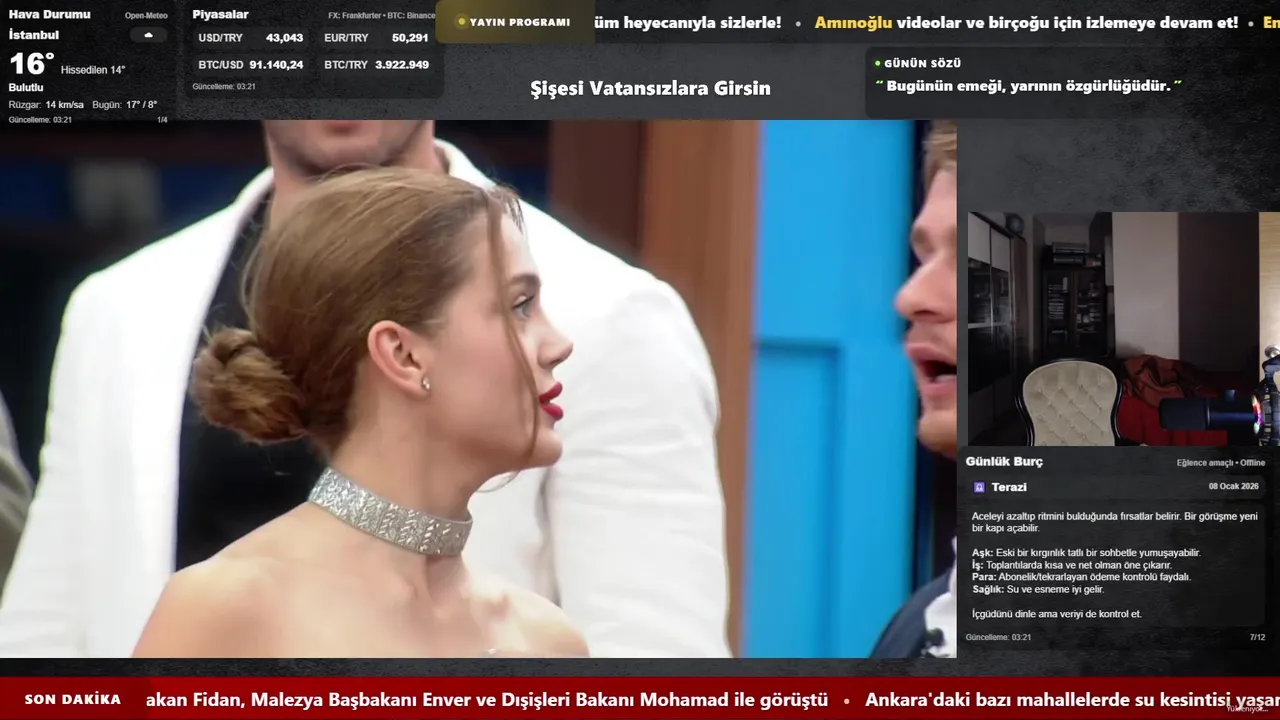Select the Hava Durumu widget title
Viewport: 1280px width, 720px height.
tap(49, 14)
